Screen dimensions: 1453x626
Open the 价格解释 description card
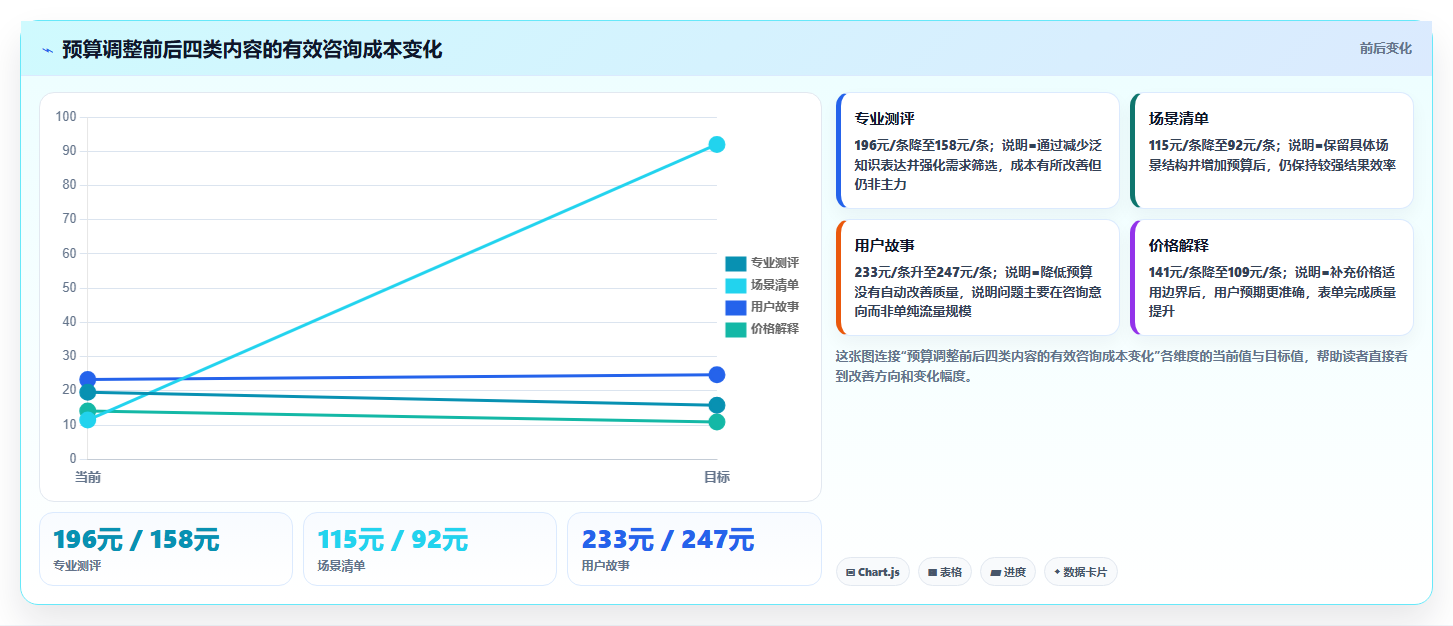point(1272,278)
